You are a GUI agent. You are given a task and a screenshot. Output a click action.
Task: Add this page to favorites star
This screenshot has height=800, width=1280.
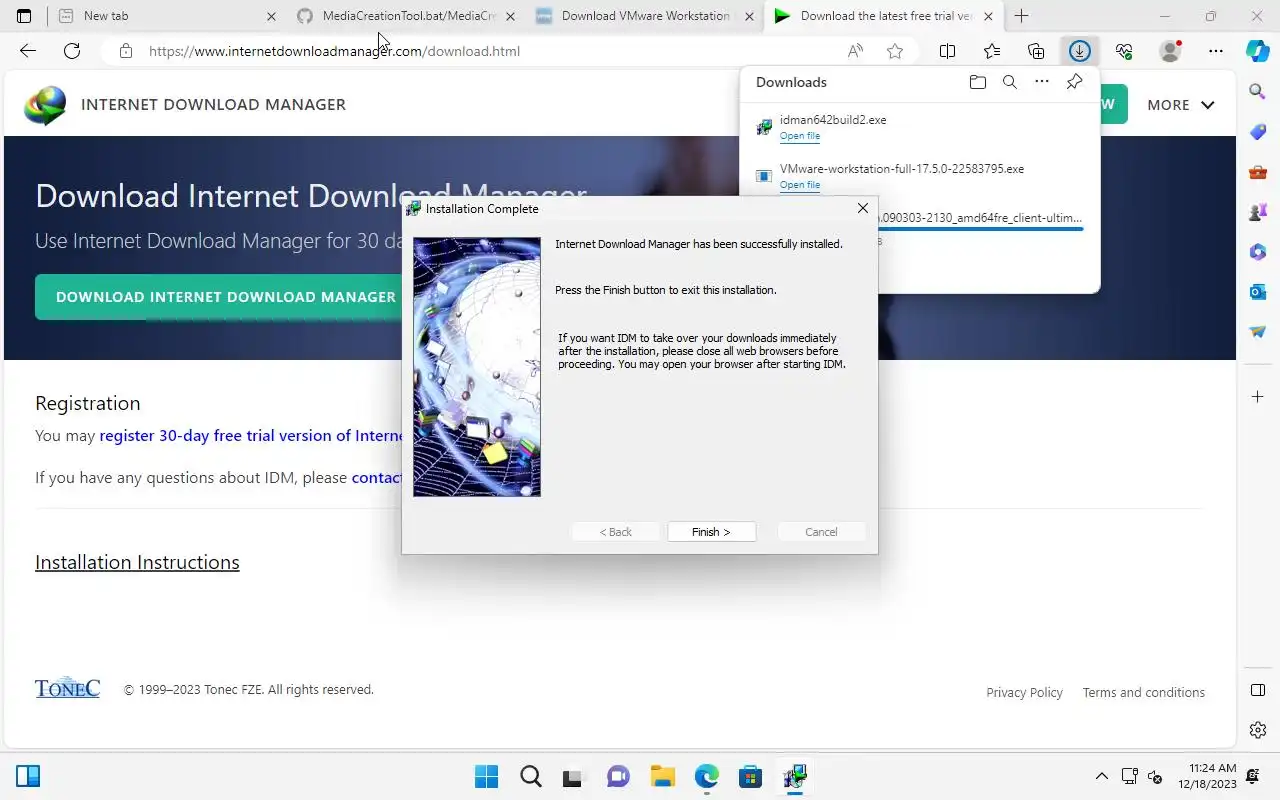[x=895, y=51]
